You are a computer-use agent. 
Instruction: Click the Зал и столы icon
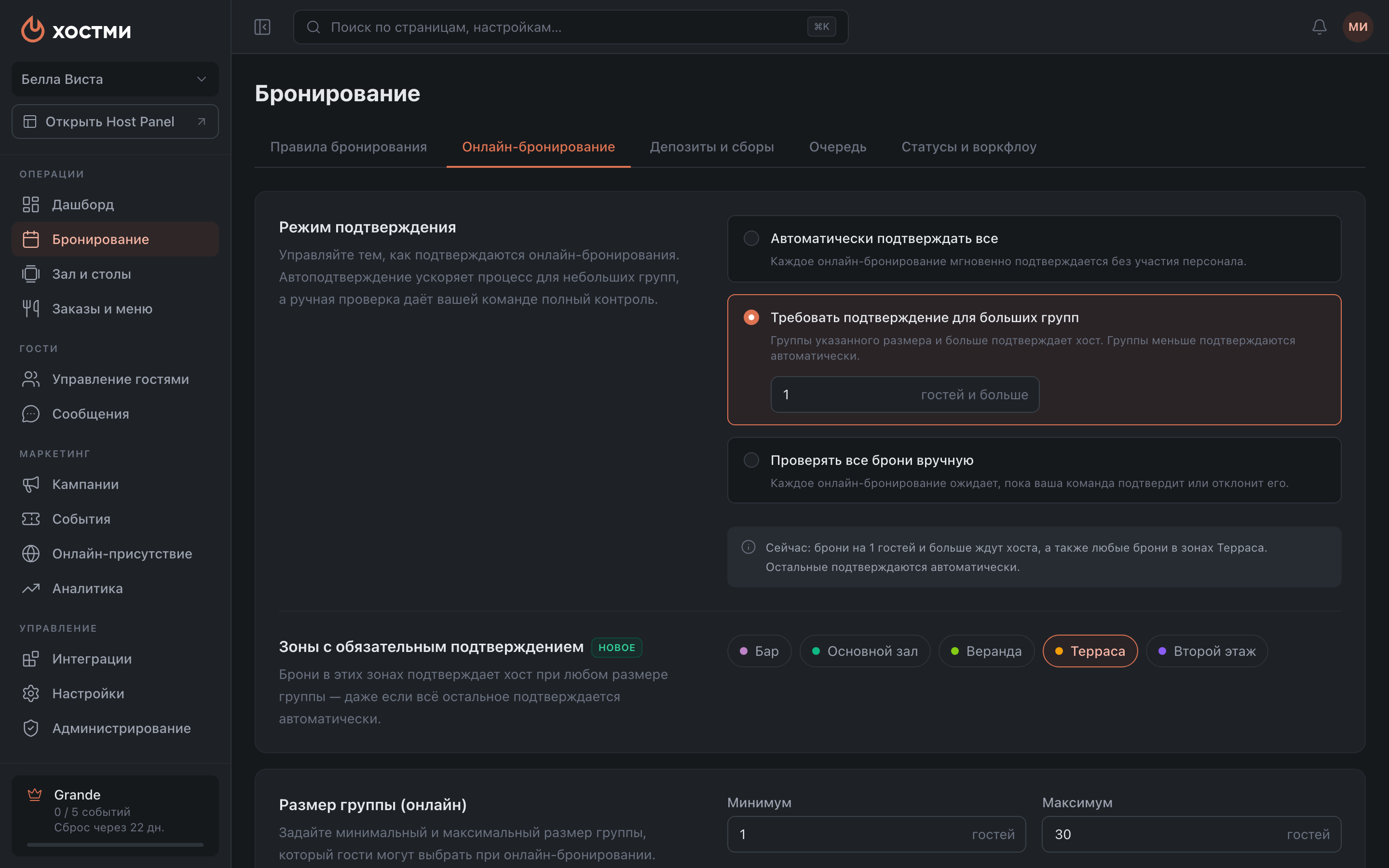pos(31,274)
